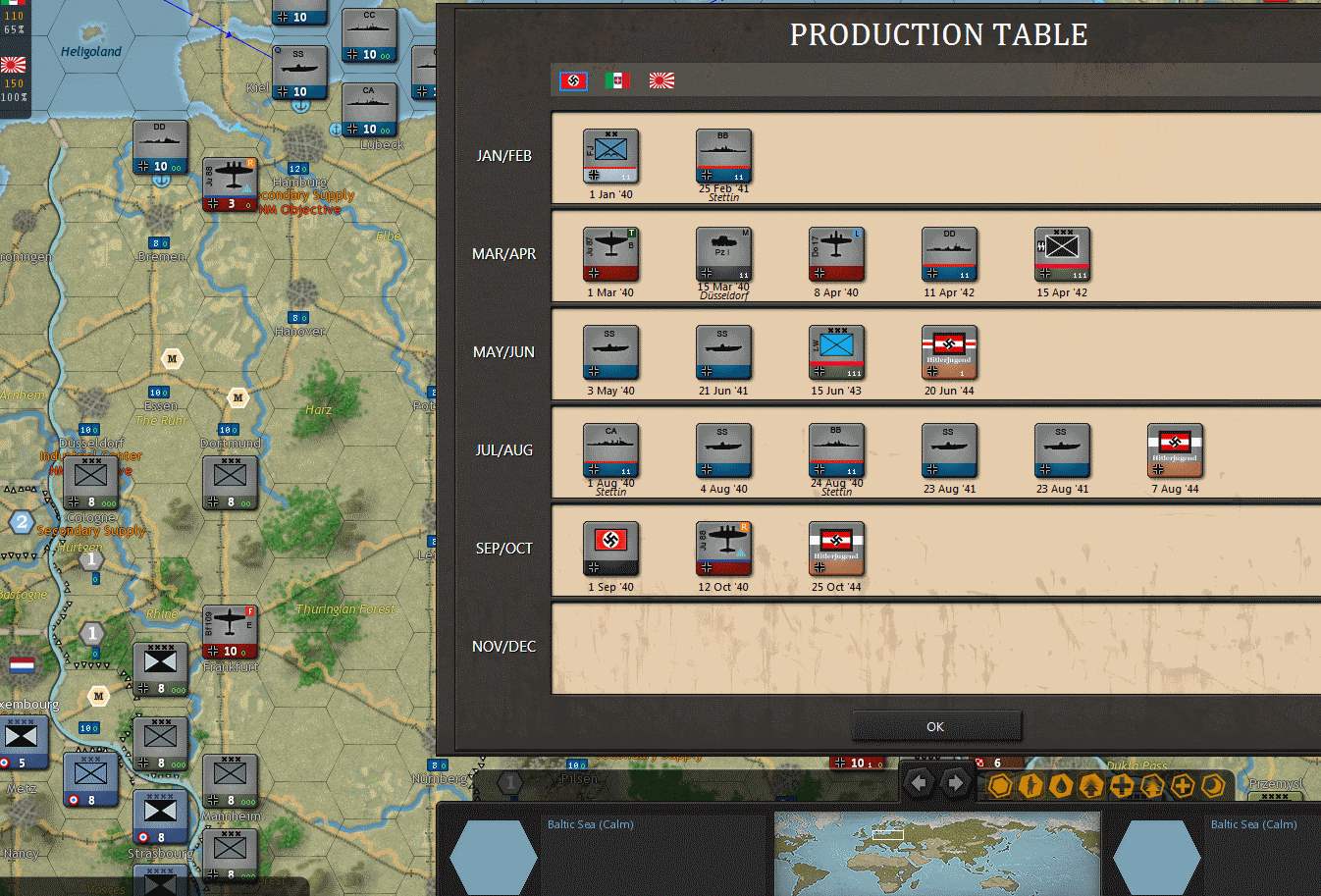Select the German flag tab in Production Table
The width and height of the screenshot is (1321, 896).
coord(573,80)
